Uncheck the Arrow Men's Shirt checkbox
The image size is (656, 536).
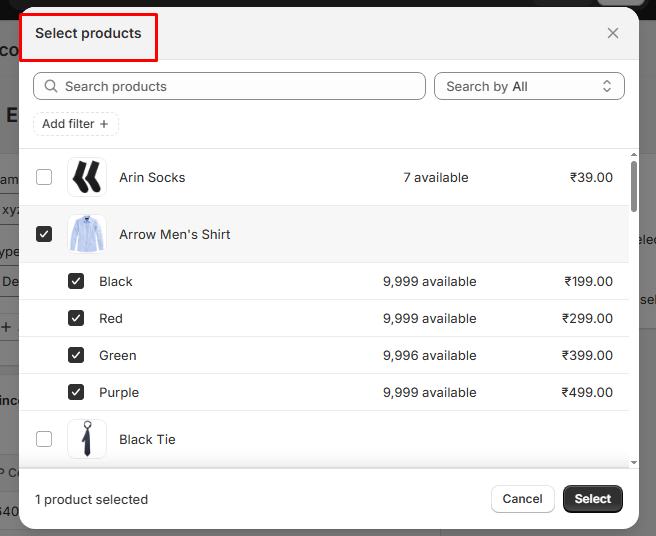pyautogui.click(x=44, y=234)
